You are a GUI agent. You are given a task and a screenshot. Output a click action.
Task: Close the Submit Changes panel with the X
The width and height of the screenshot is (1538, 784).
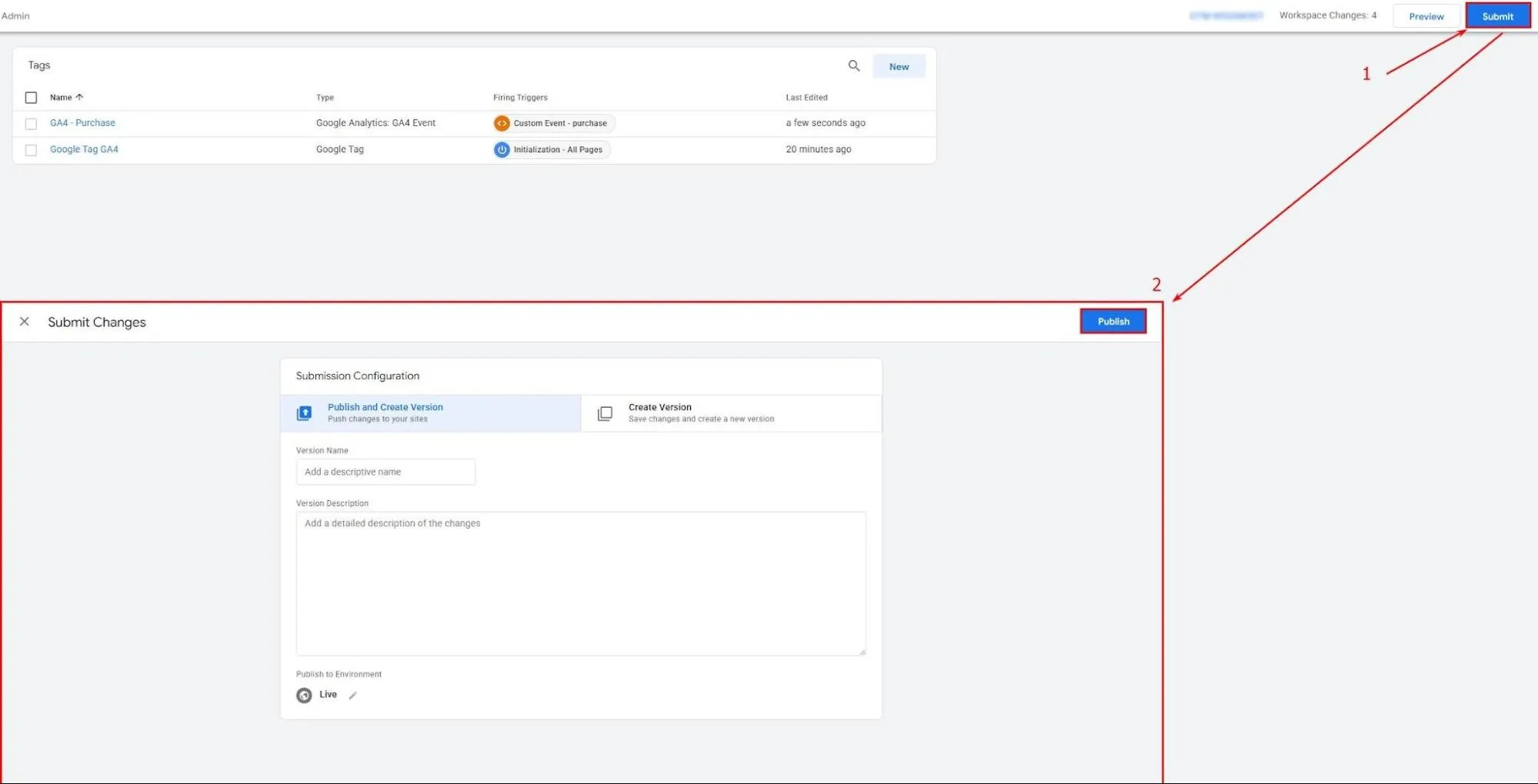(x=25, y=321)
